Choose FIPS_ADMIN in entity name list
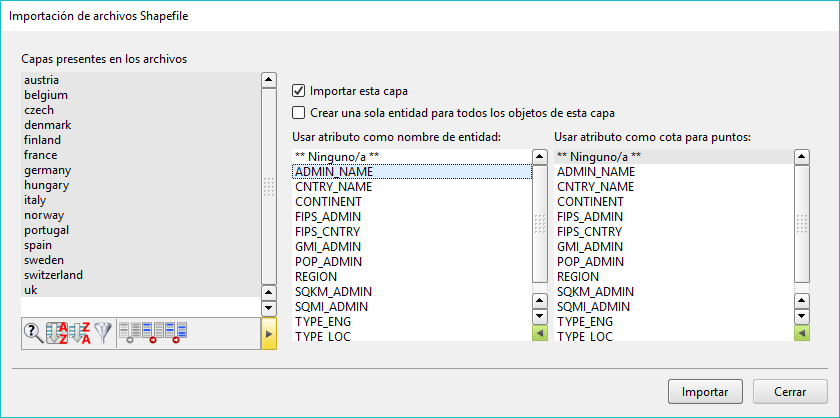This screenshot has width=840, height=418. 412,217
